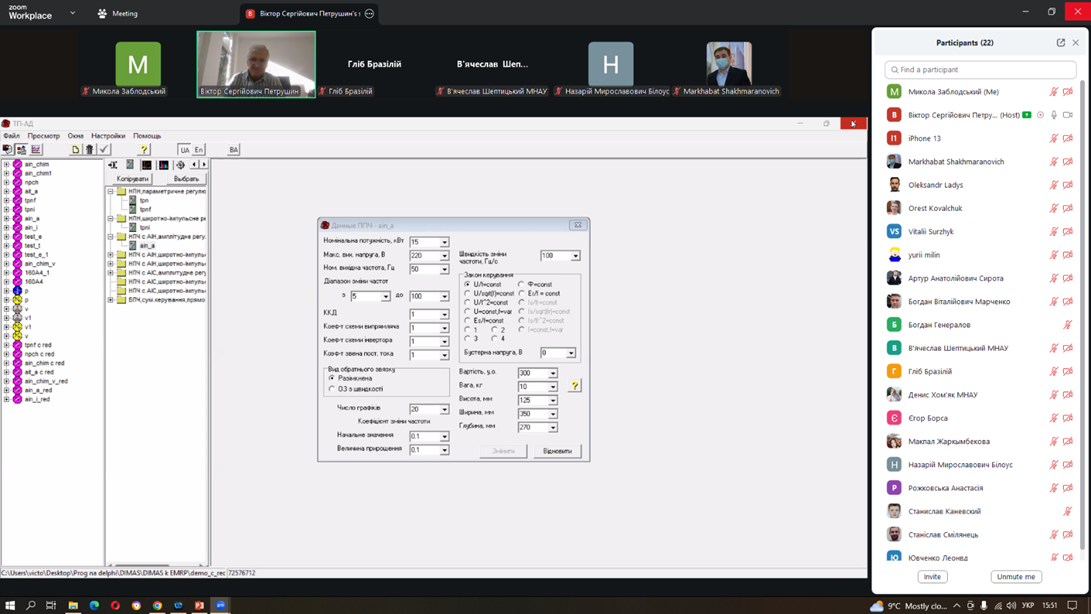Select the ОЗ з швидкості feedback radio
1091x614 pixels.
click(332, 389)
